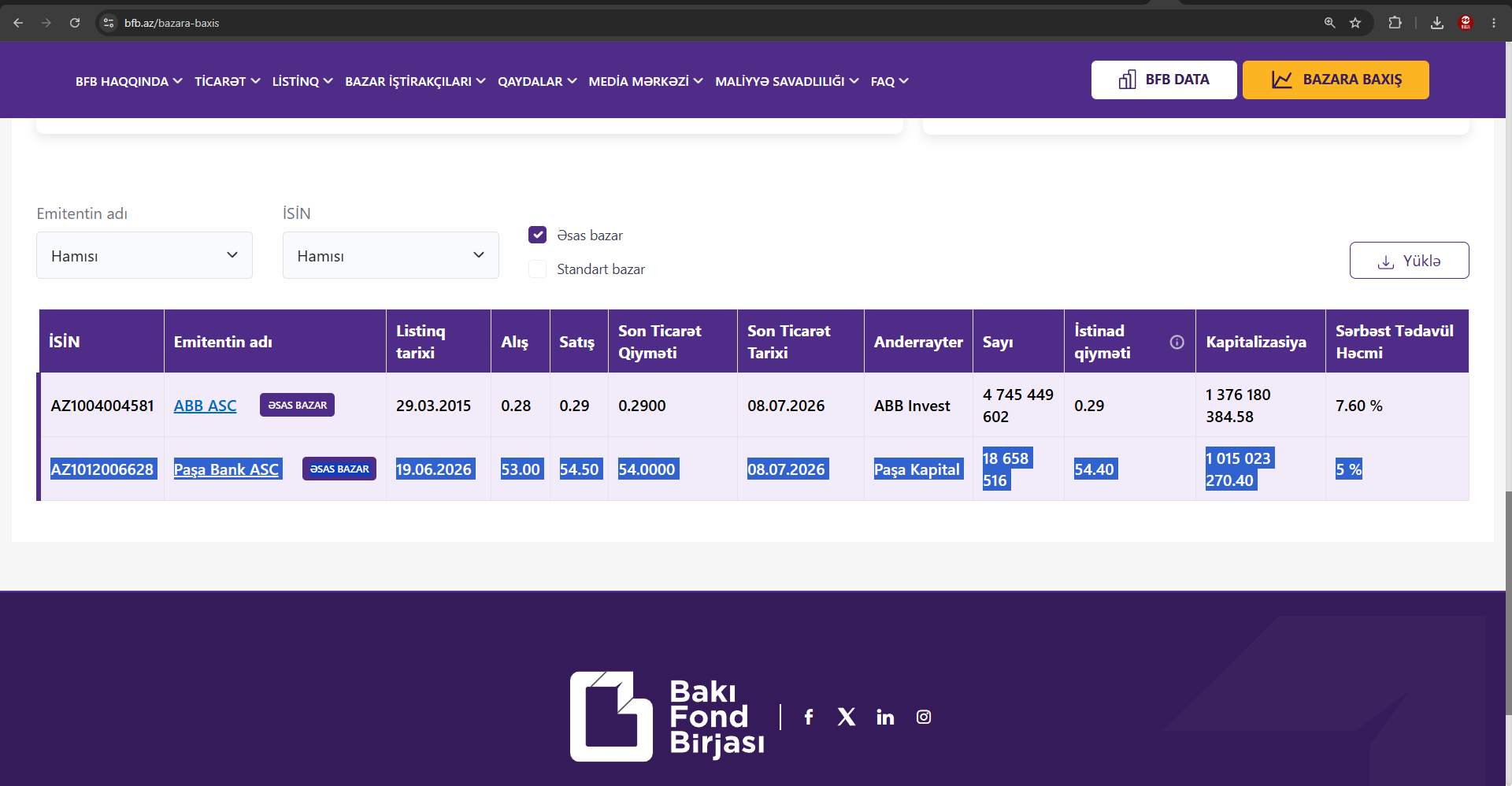This screenshot has width=1512, height=786.
Task: Expand the MALİYYƏ SAVADLILIĞI menu
Action: tap(787, 81)
